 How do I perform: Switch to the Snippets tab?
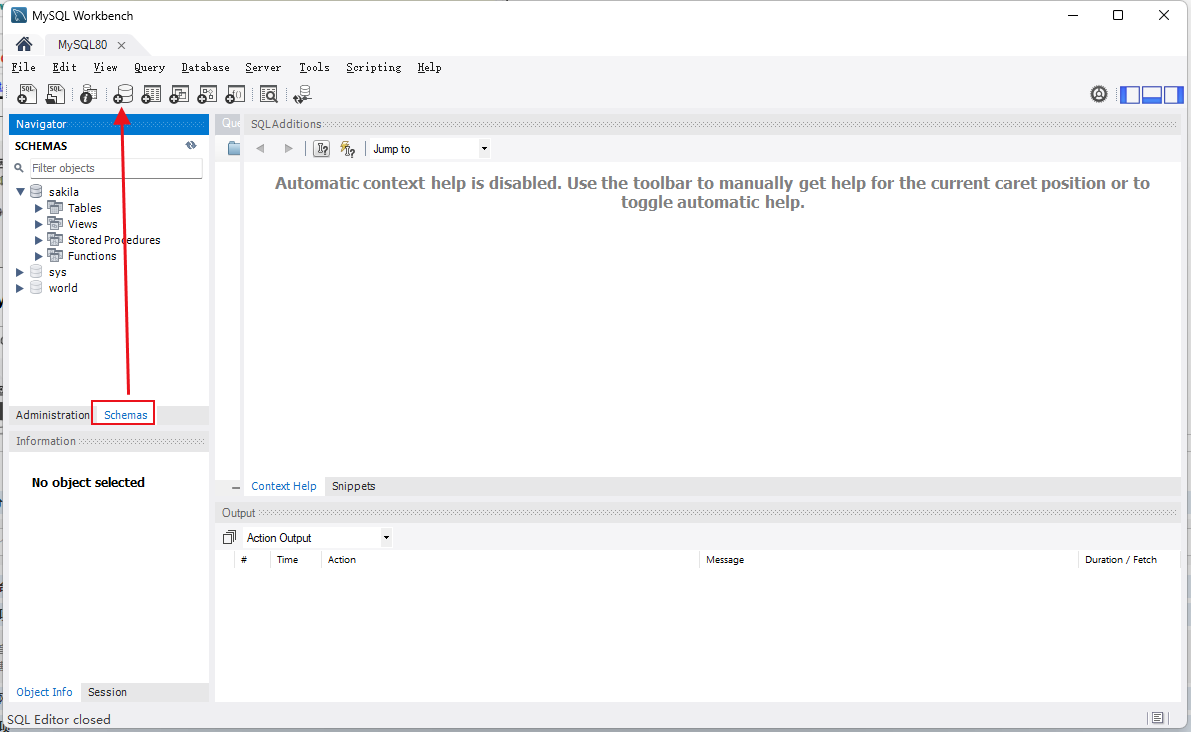coord(353,486)
